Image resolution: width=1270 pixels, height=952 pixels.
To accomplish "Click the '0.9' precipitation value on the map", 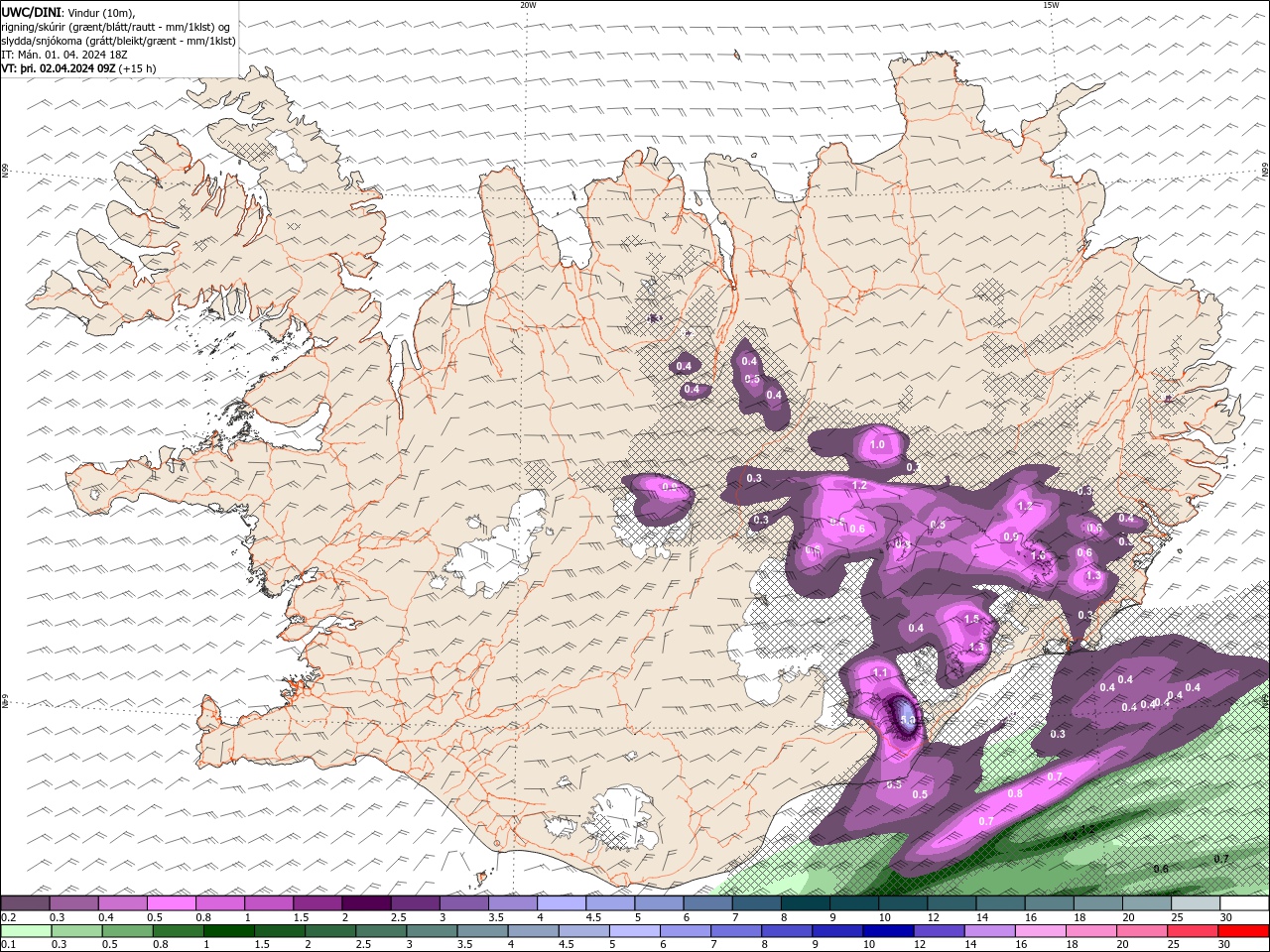I will click(1010, 536).
